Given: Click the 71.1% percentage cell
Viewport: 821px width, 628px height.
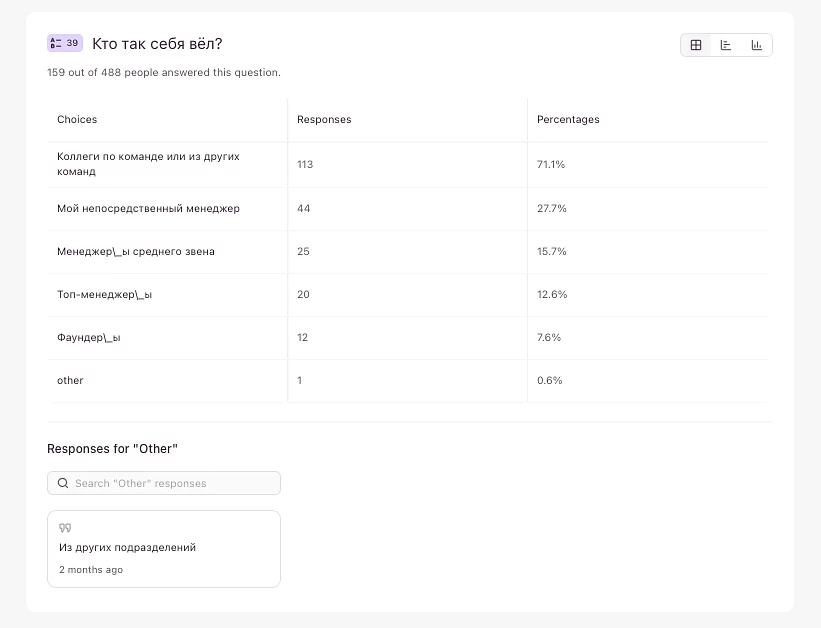Looking at the screenshot, I should click(551, 164).
